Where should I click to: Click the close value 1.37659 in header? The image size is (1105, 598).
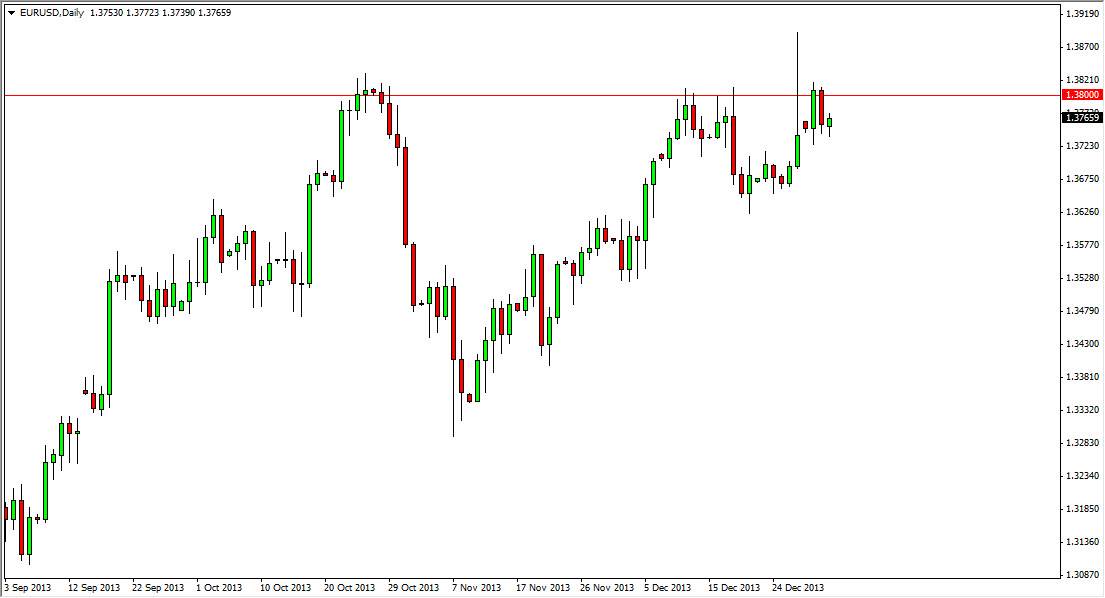click(215, 13)
